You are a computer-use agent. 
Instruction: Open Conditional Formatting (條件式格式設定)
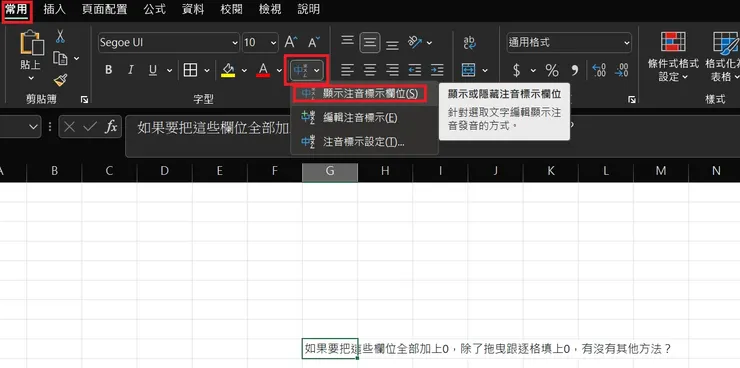point(673,56)
